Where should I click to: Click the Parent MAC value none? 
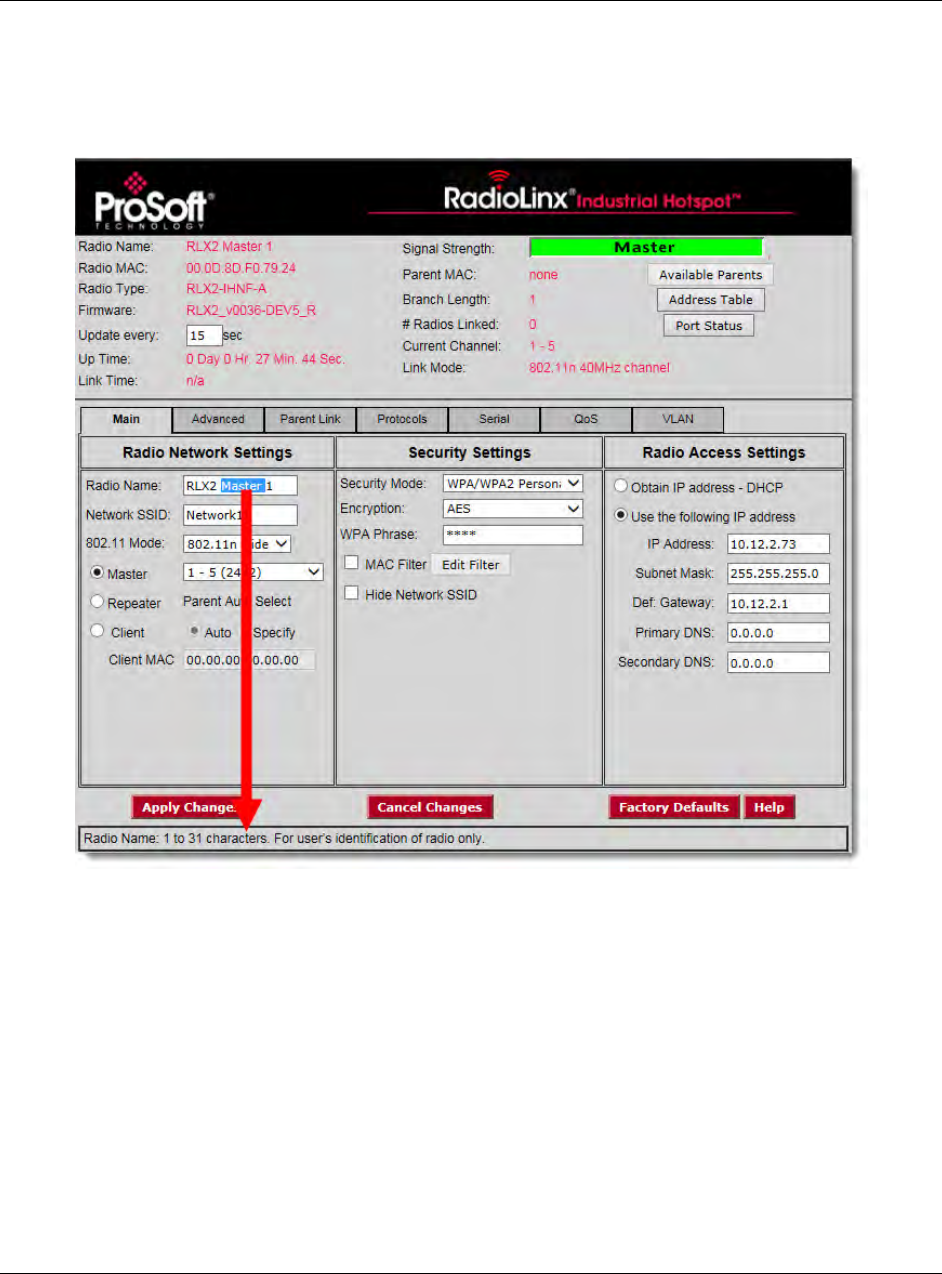543,274
